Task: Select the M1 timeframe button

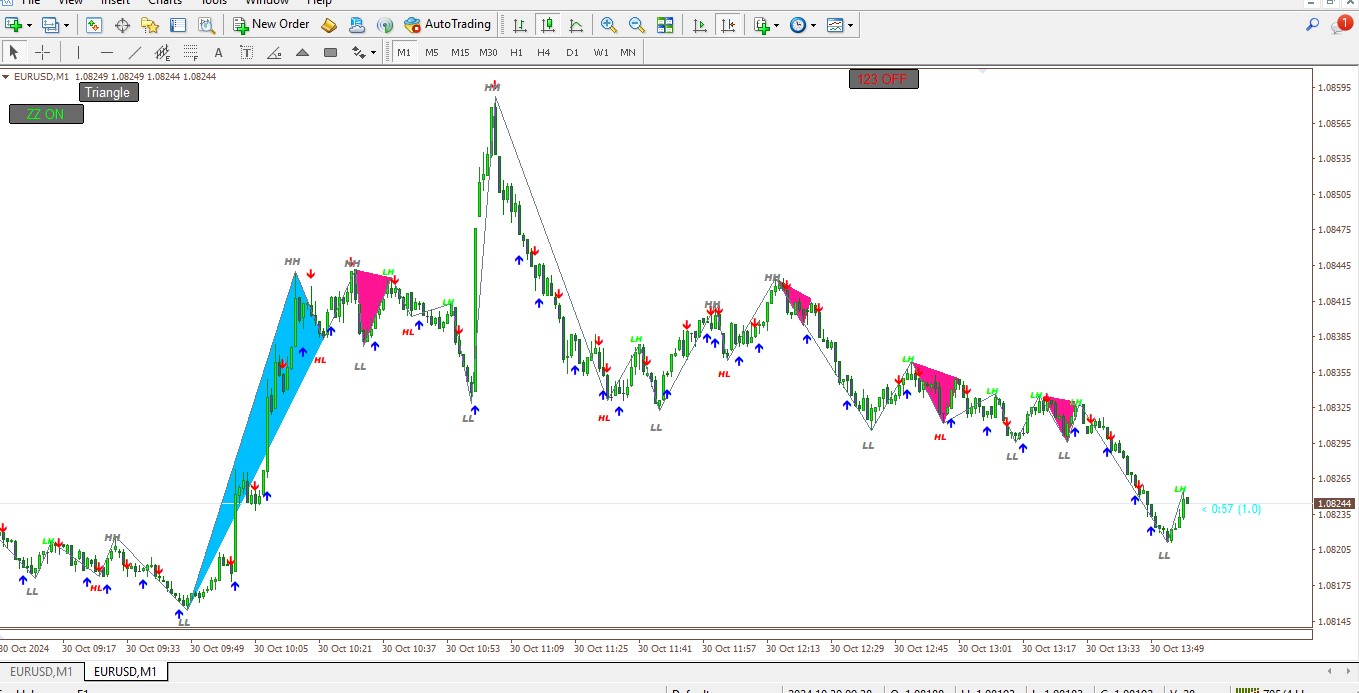Action: tap(404, 52)
